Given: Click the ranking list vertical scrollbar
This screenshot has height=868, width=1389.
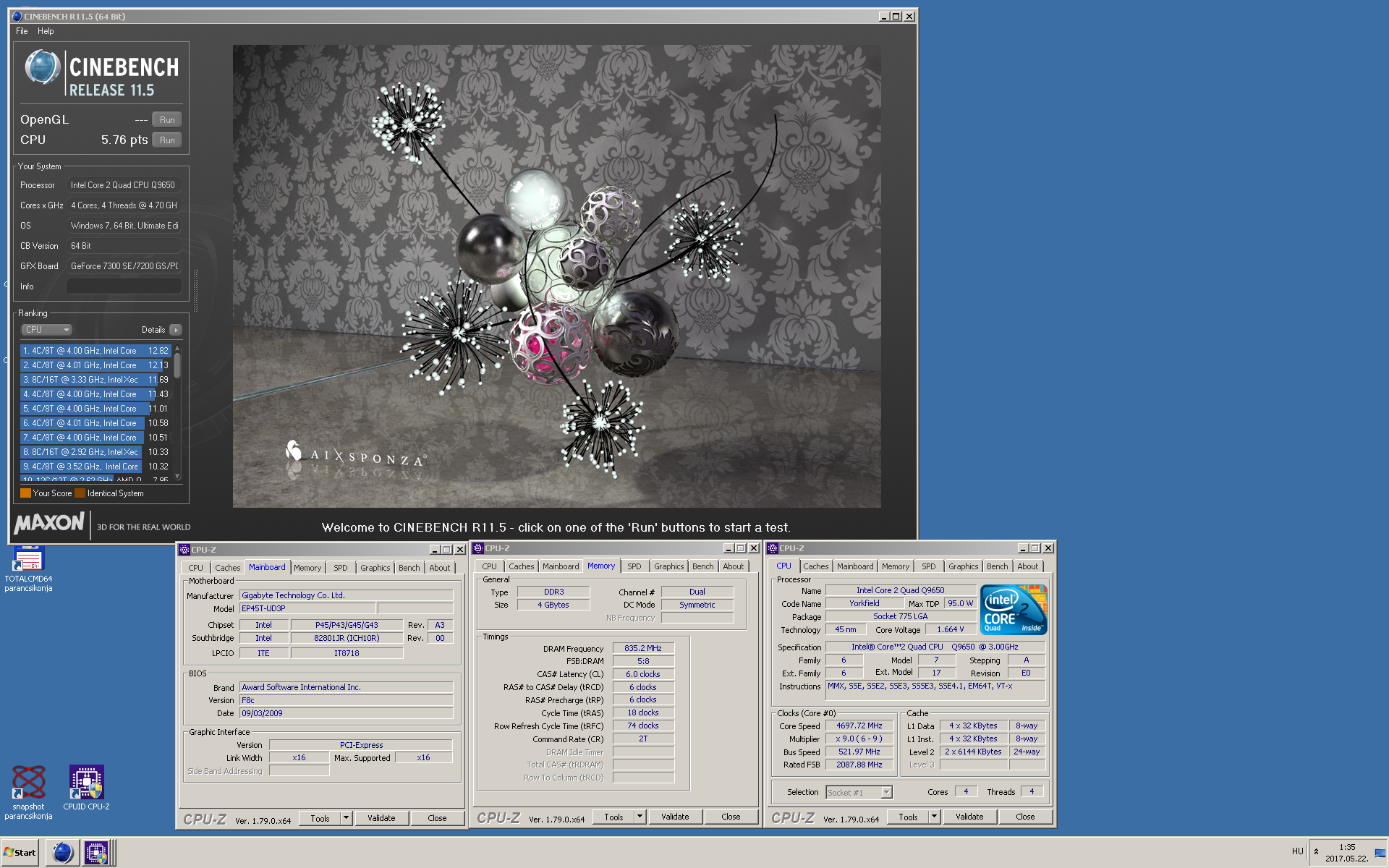Looking at the screenshot, I should click(177, 412).
